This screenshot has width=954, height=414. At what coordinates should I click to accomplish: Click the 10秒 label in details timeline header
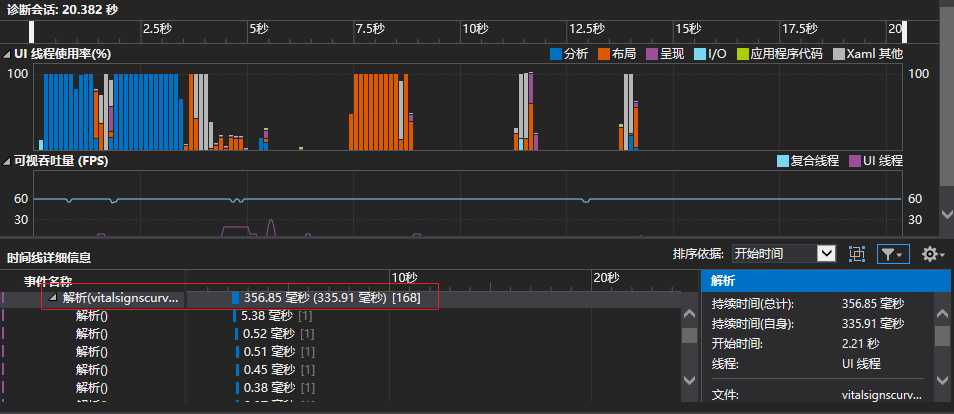click(404, 278)
